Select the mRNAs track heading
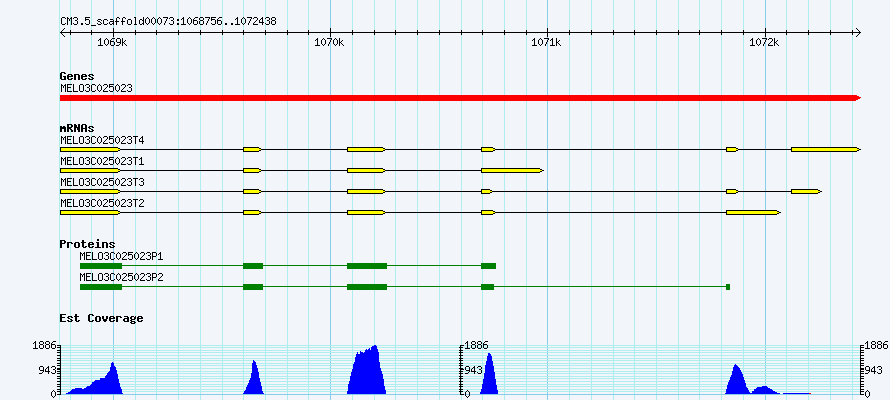 [77, 129]
